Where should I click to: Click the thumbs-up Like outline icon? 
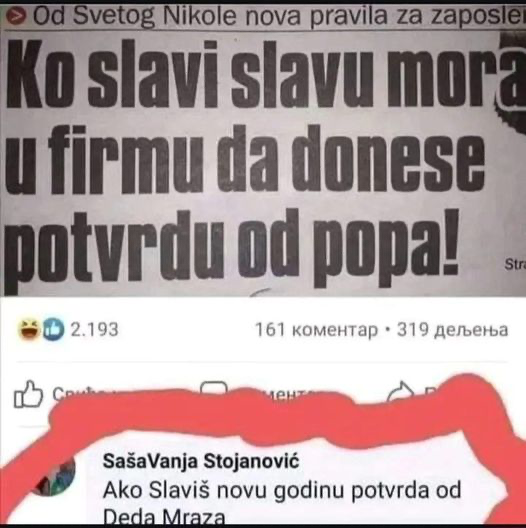pyautogui.click(x=28, y=394)
